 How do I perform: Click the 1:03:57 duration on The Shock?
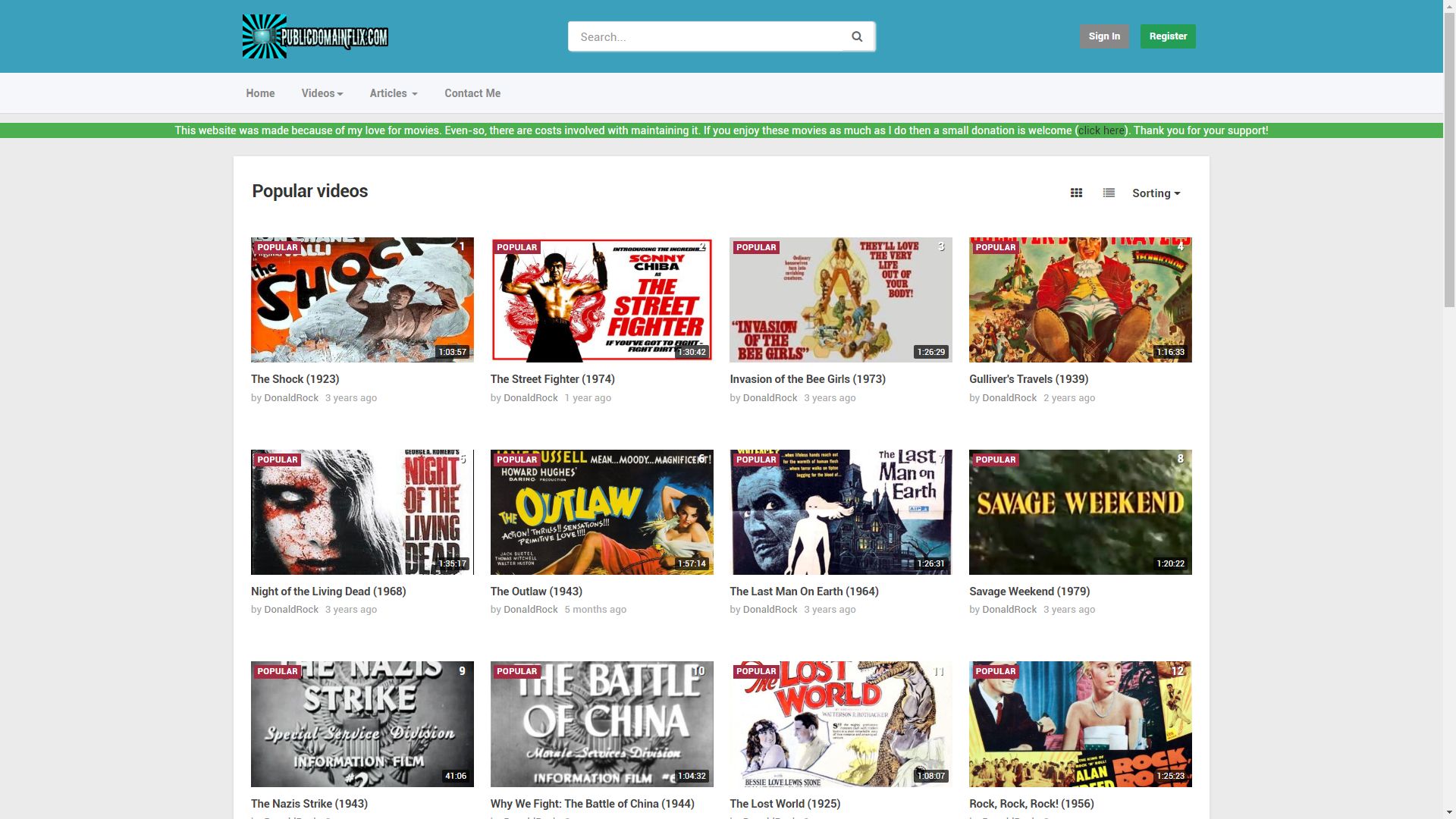(452, 352)
